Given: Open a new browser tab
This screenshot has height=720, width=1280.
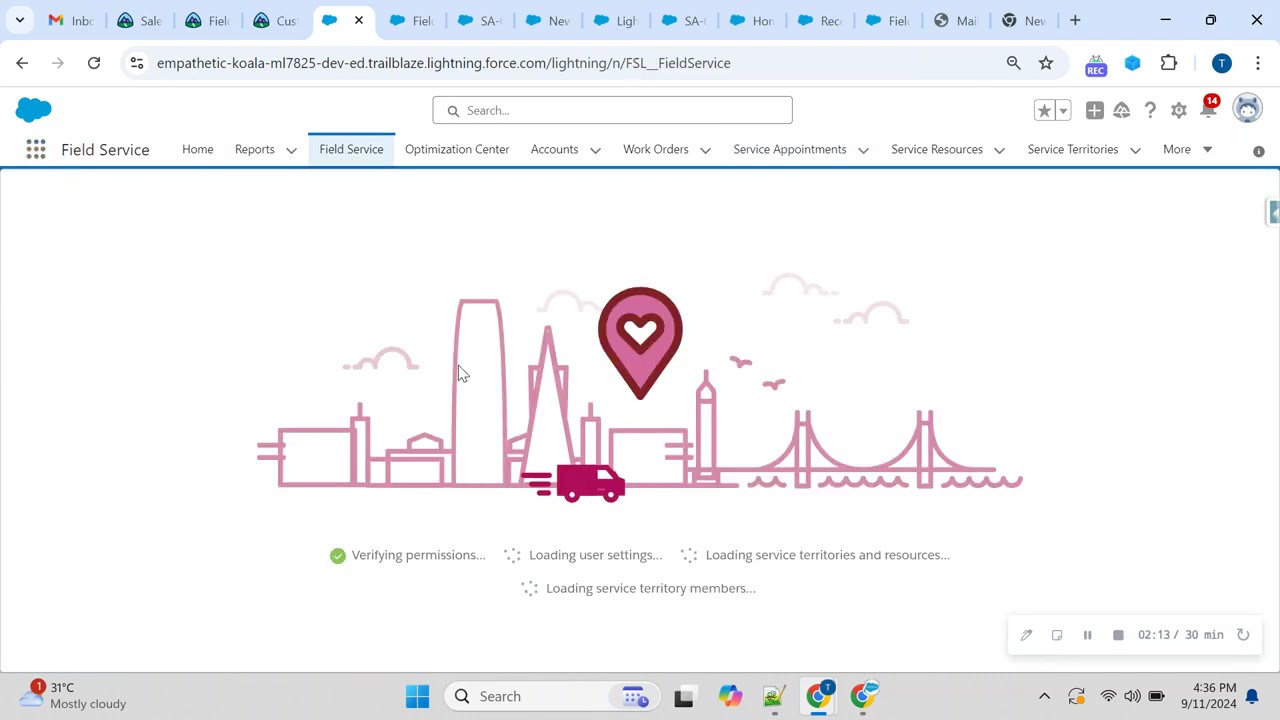Looking at the screenshot, I should point(1075,20).
